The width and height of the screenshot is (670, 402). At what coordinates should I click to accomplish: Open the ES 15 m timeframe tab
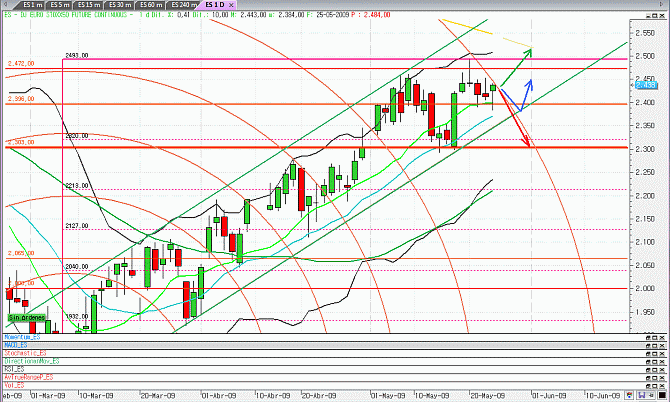(x=88, y=5)
